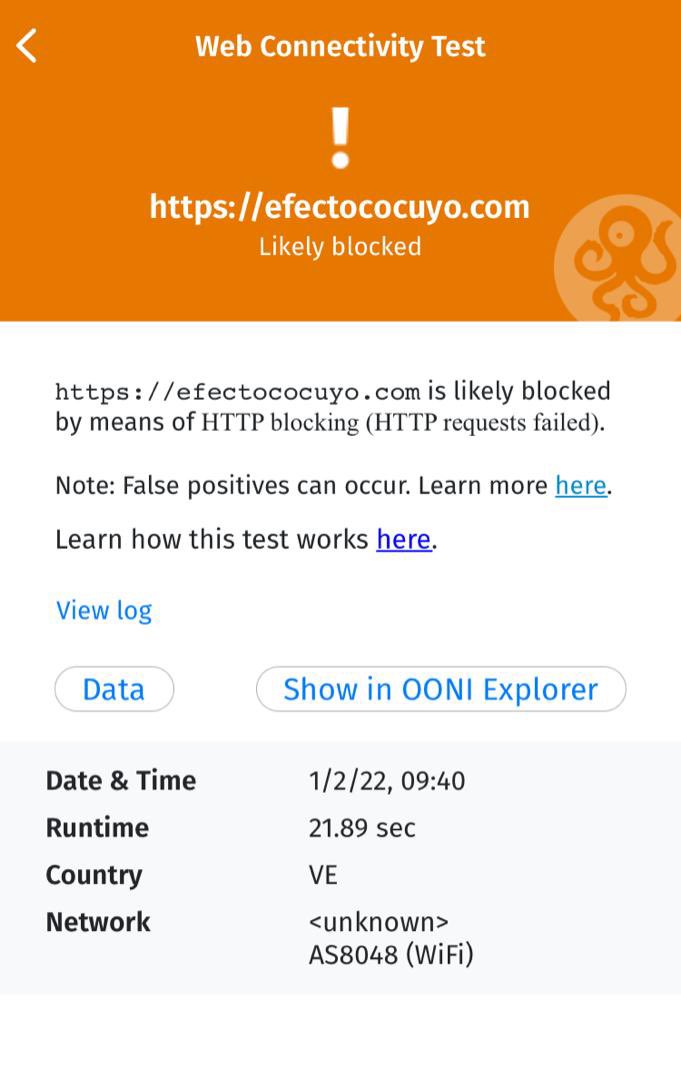Click Show in OONI Explorer button

click(x=441, y=689)
